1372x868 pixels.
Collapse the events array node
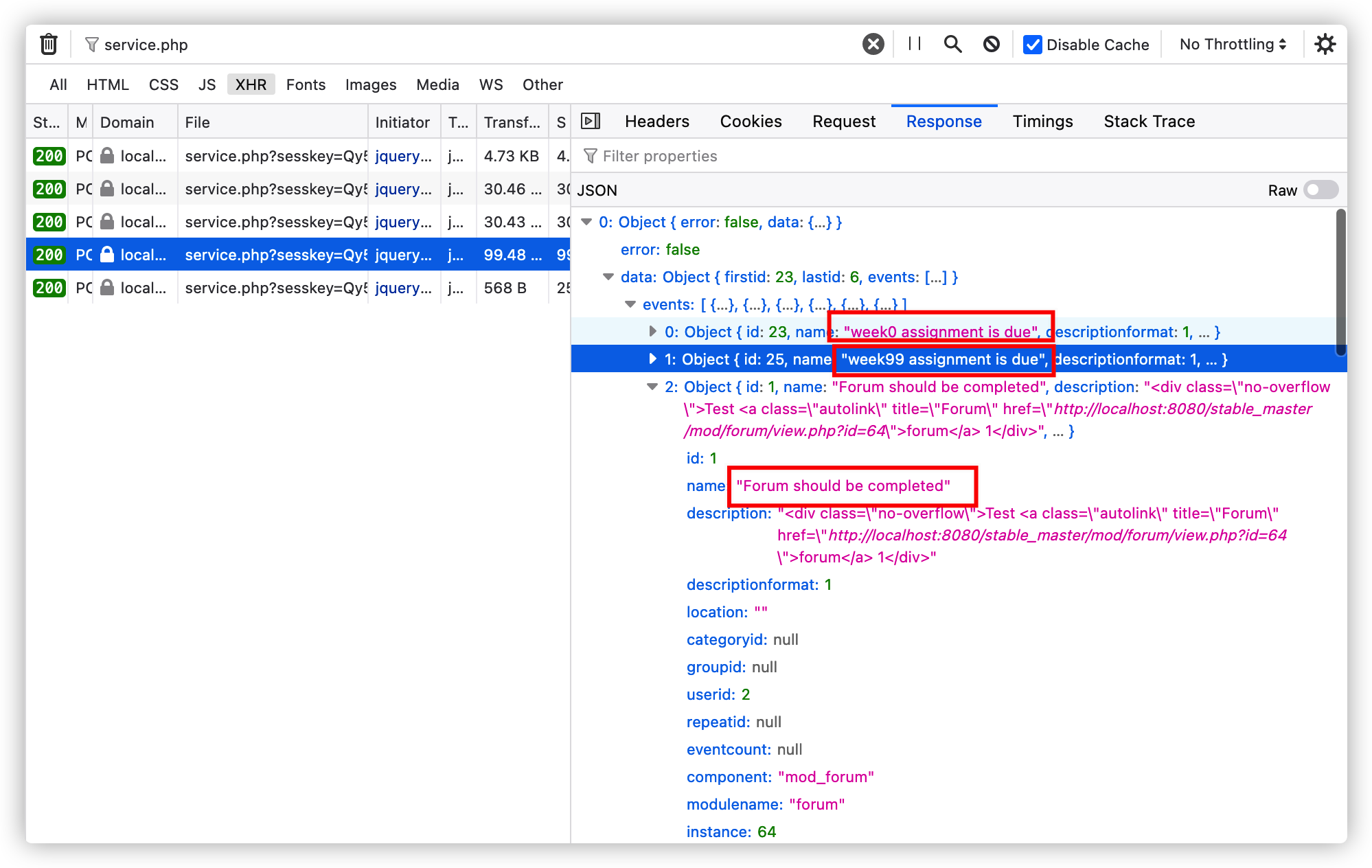click(x=630, y=304)
